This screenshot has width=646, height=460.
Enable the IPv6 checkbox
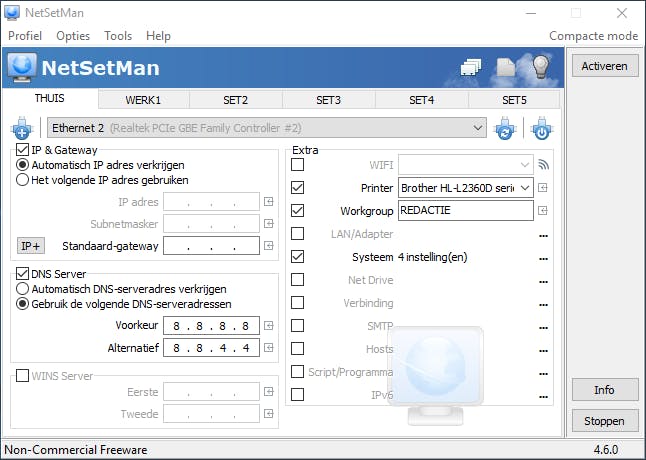297,395
